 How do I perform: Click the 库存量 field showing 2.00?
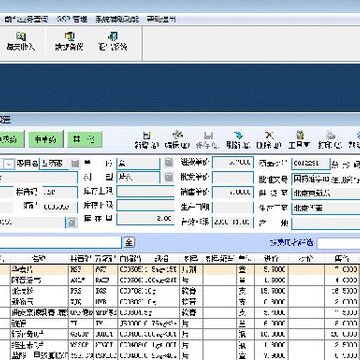[x=145, y=219]
